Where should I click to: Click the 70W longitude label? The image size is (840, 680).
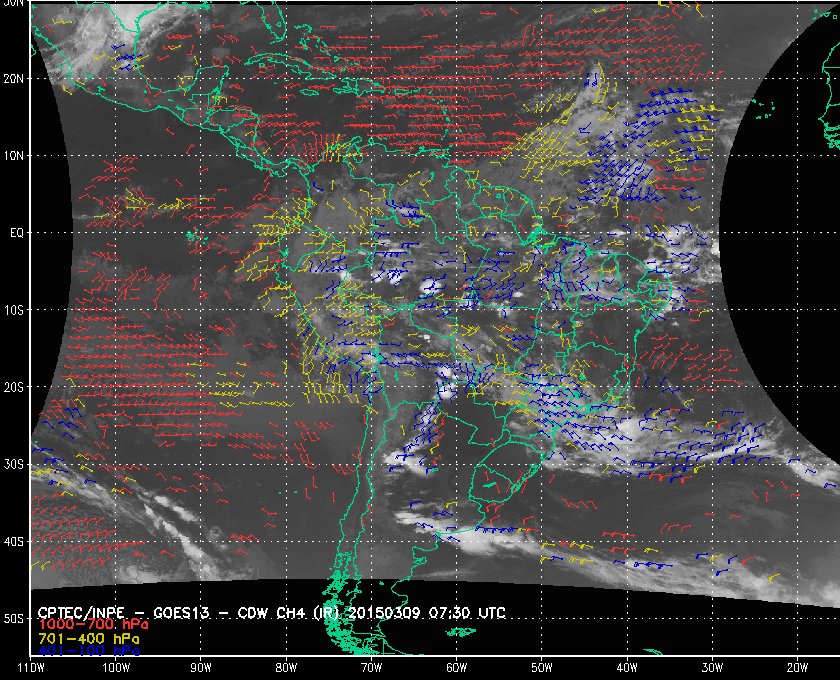370,667
